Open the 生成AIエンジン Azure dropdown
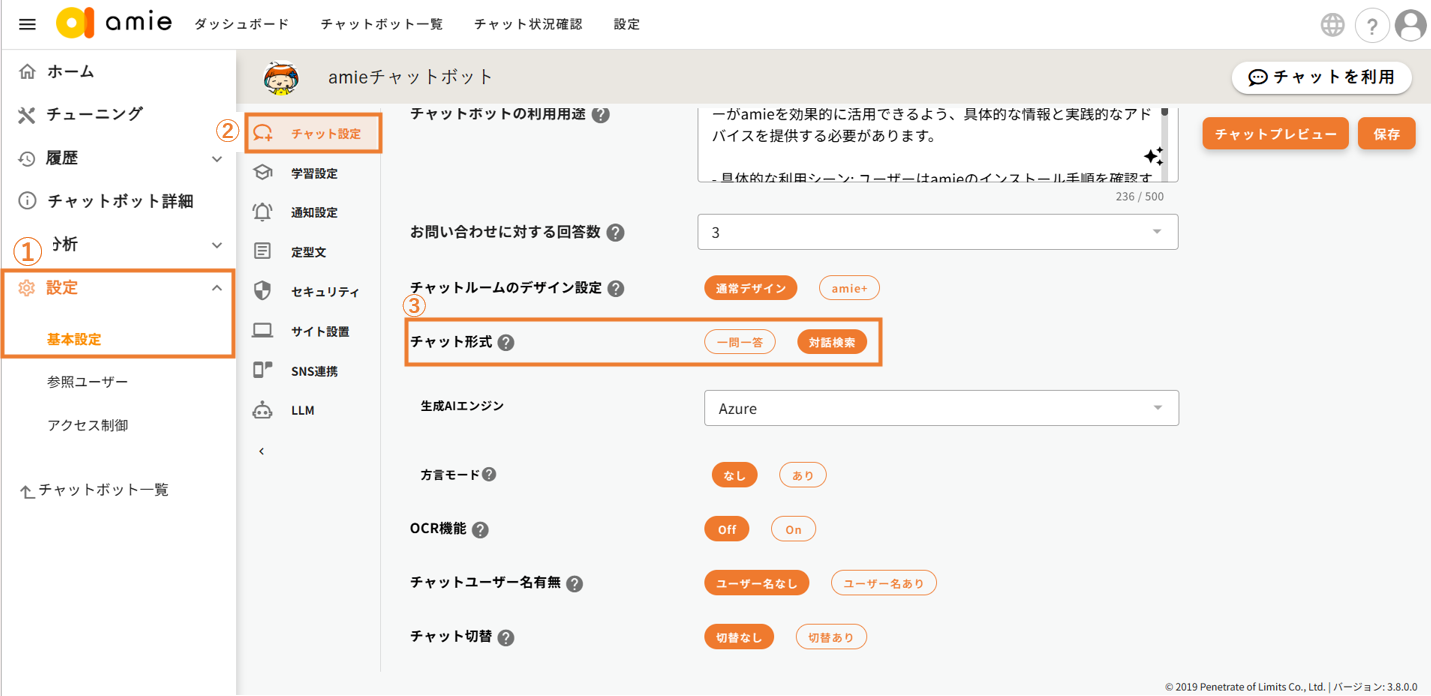This screenshot has height=696, width=1431. click(x=940, y=408)
